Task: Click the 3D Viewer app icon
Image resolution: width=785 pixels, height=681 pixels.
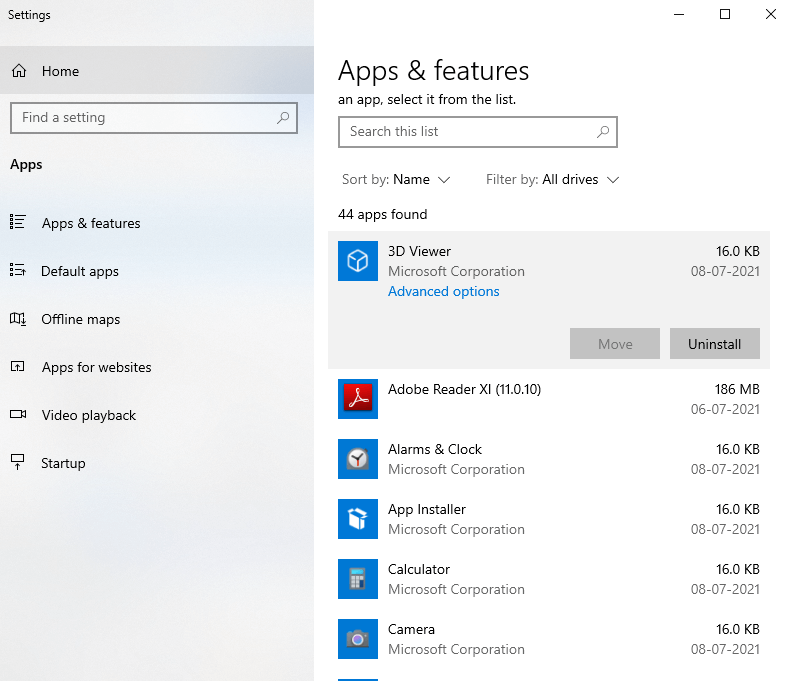Action: click(x=358, y=261)
